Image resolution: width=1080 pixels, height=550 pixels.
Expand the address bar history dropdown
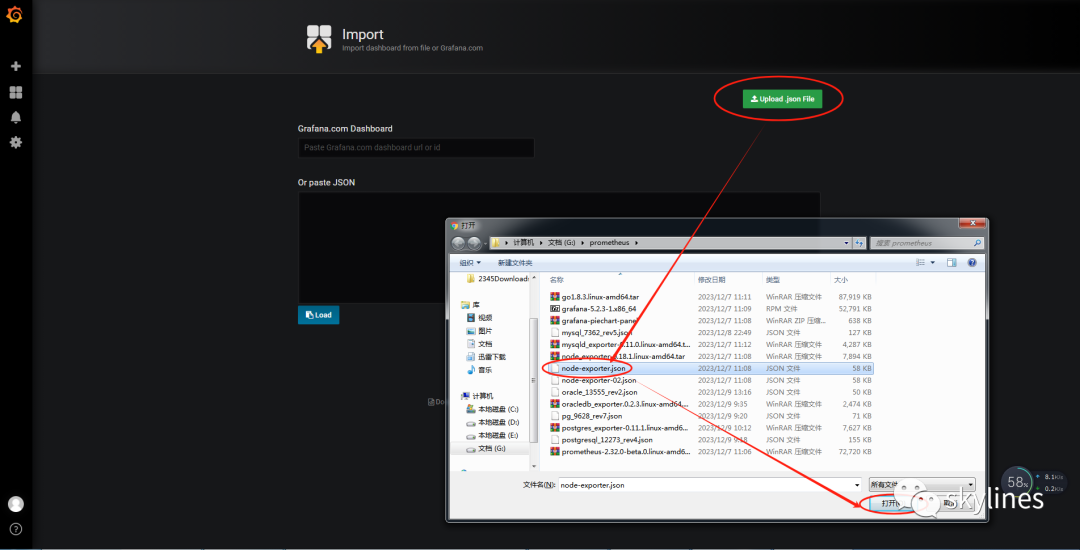click(847, 243)
